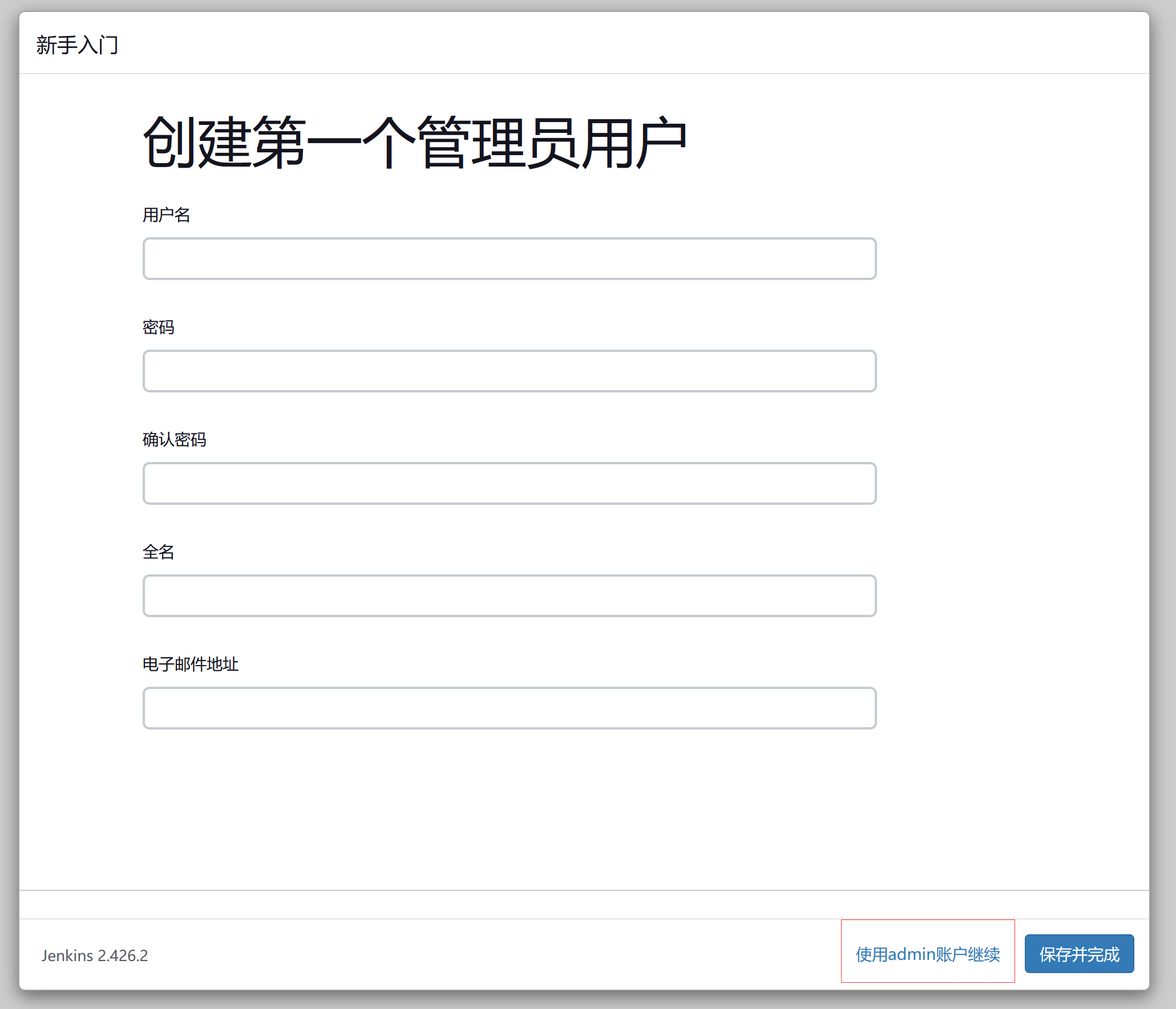1176x1009 pixels.
Task: Click the Jenkins 2.426.2 version text
Action: click(95, 955)
